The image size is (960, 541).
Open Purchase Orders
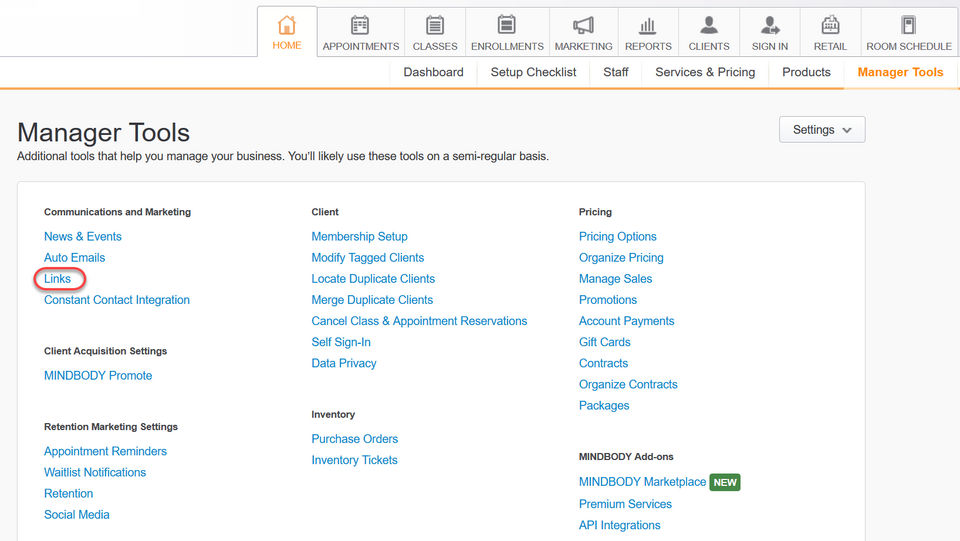(x=354, y=439)
